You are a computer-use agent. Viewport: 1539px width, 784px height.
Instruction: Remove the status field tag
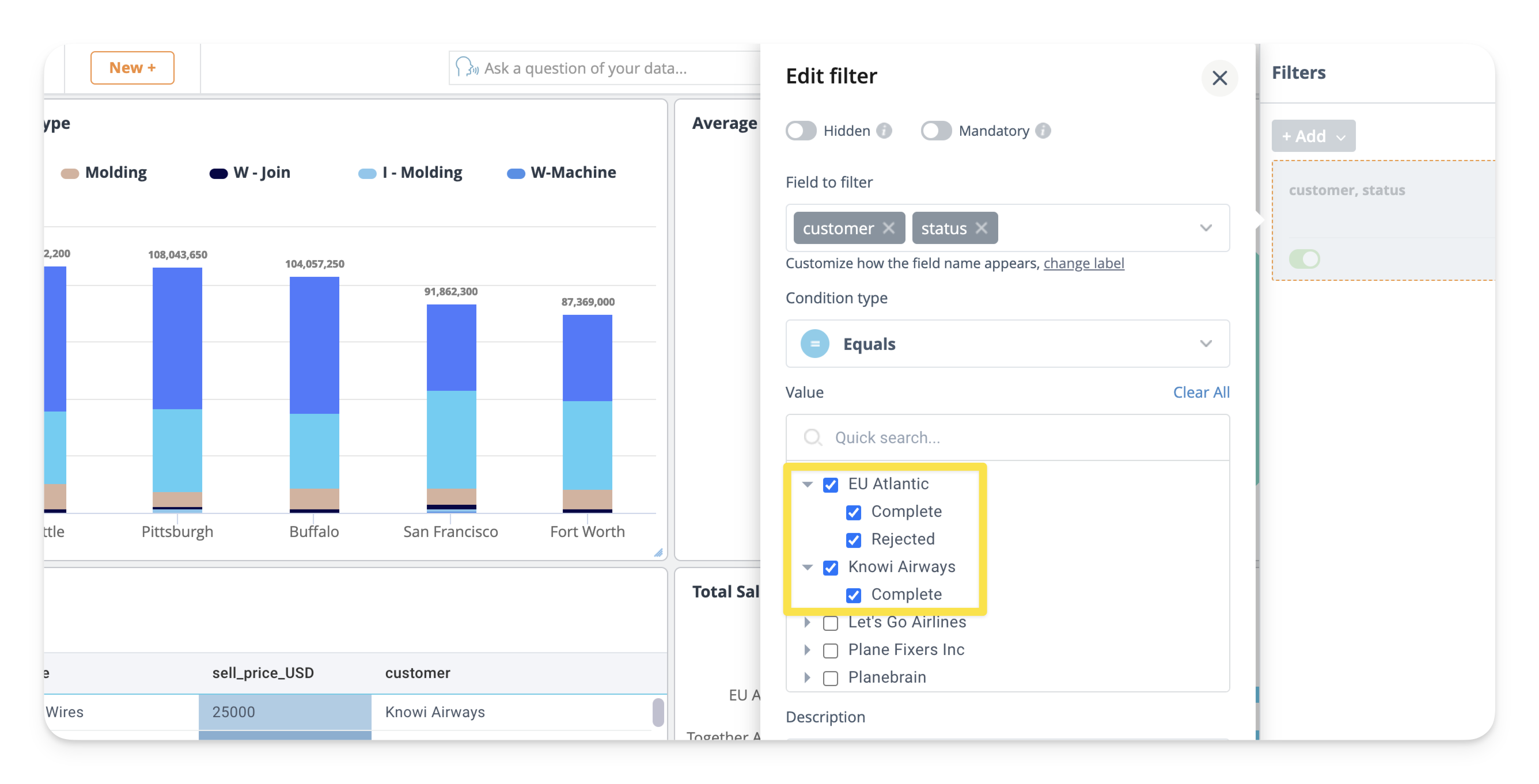(981, 228)
